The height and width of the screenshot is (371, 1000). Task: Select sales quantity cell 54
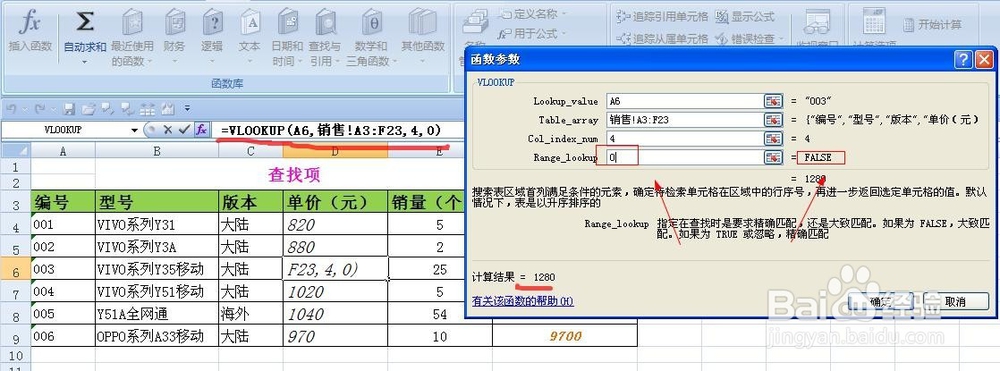(439, 314)
